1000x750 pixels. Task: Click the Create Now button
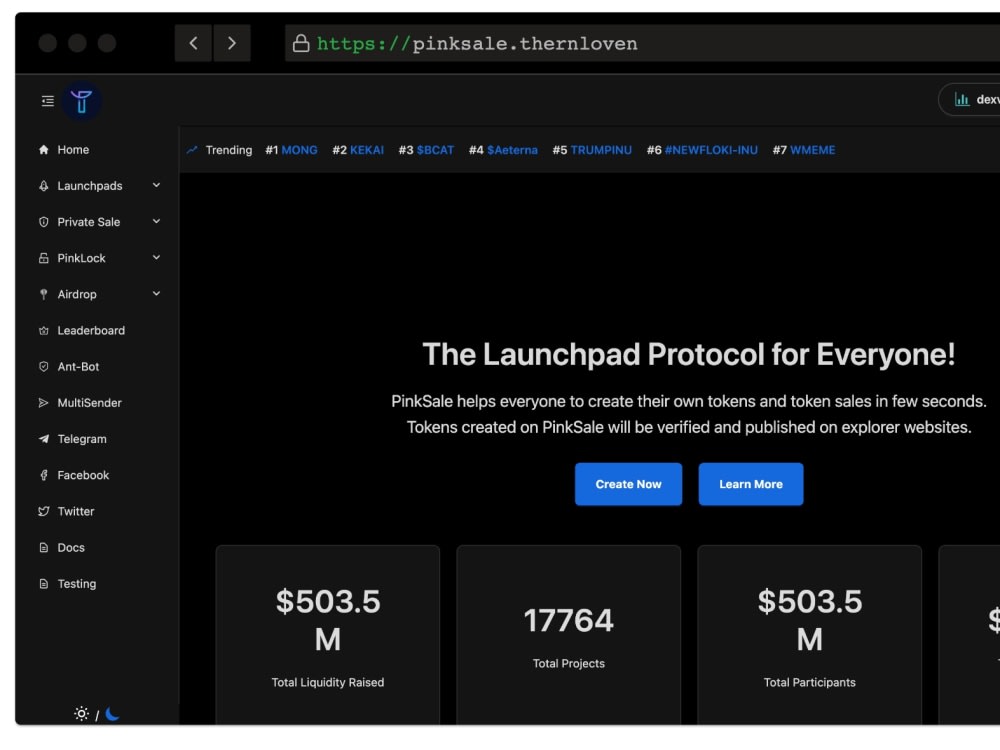628,484
